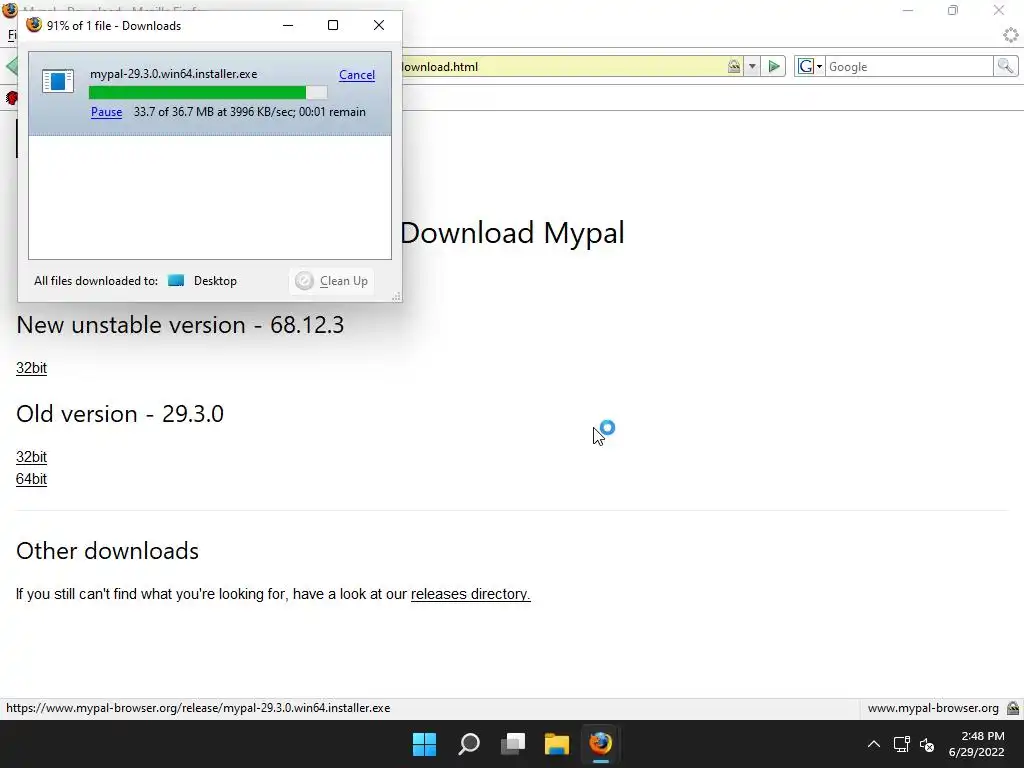Open File Explorer from taskbar
The height and width of the screenshot is (768, 1024).
pos(557,744)
